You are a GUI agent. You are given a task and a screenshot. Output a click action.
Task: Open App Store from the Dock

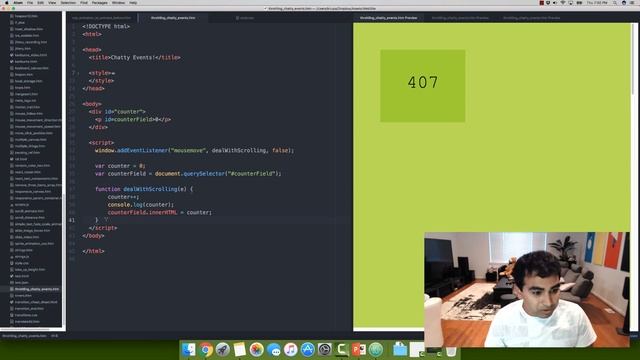[x=307, y=349]
